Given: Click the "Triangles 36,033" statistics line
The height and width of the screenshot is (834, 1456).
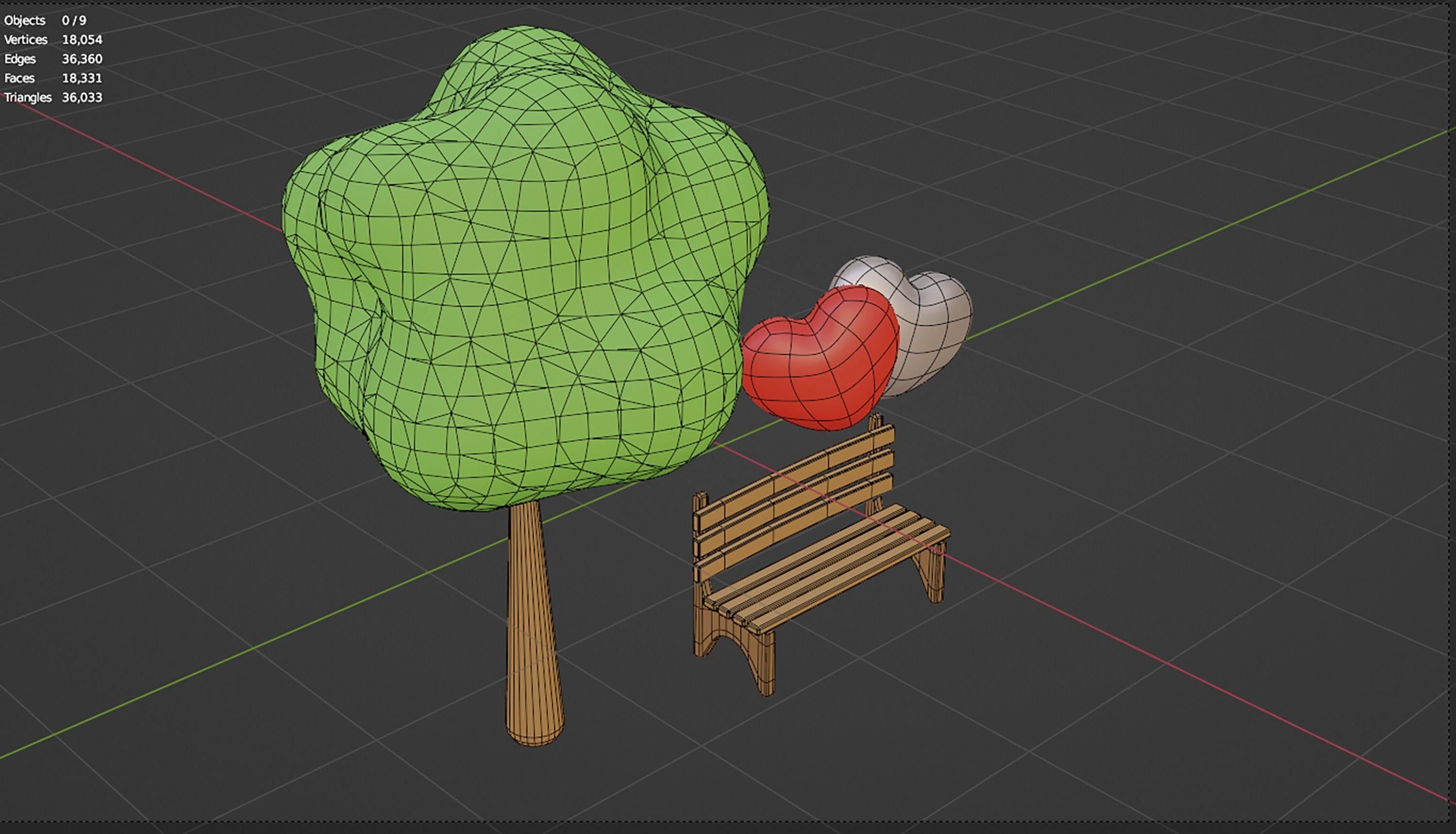Looking at the screenshot, I should click(x=53, y=98).
